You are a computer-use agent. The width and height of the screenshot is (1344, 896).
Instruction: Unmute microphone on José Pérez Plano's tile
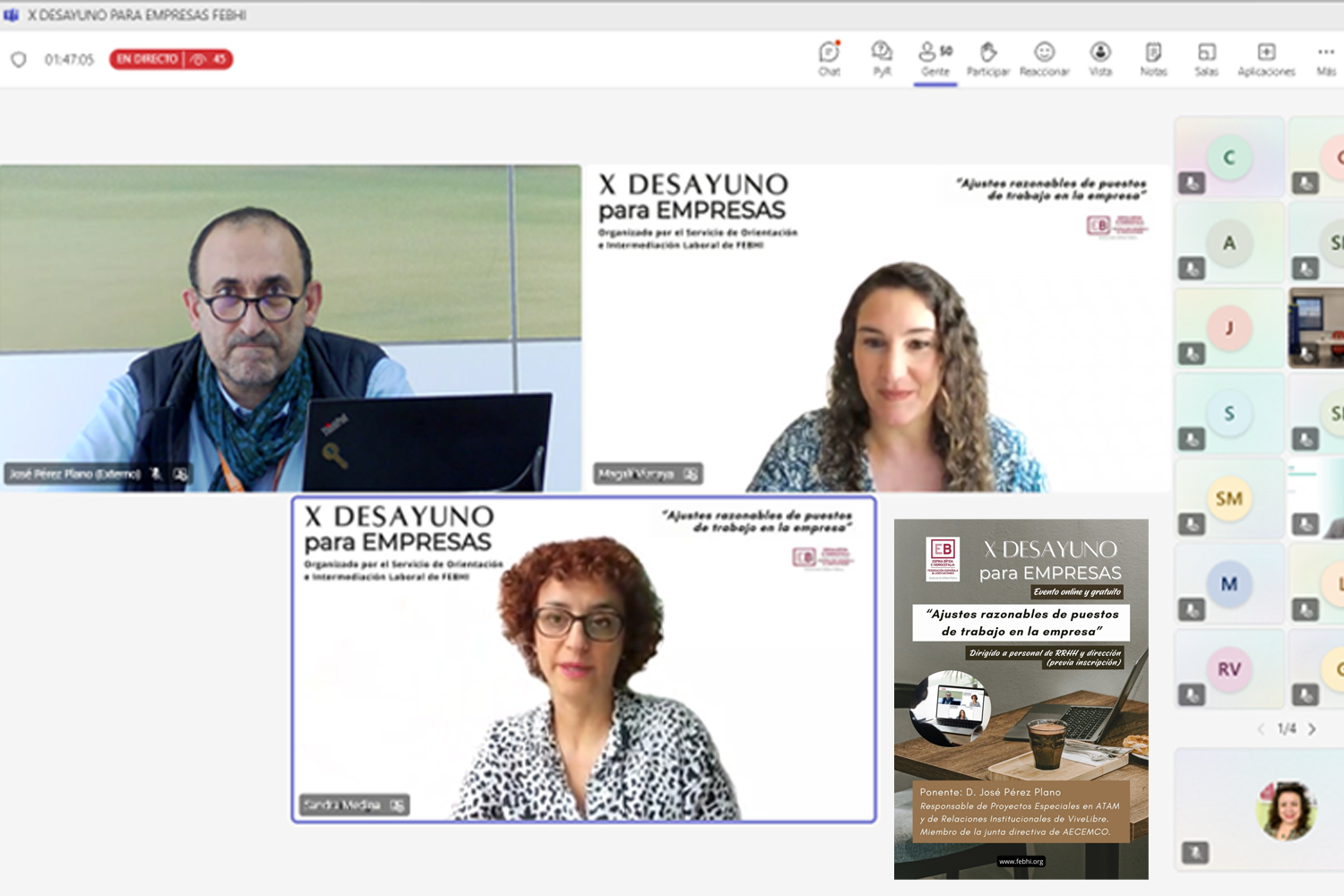click(154, 476)
